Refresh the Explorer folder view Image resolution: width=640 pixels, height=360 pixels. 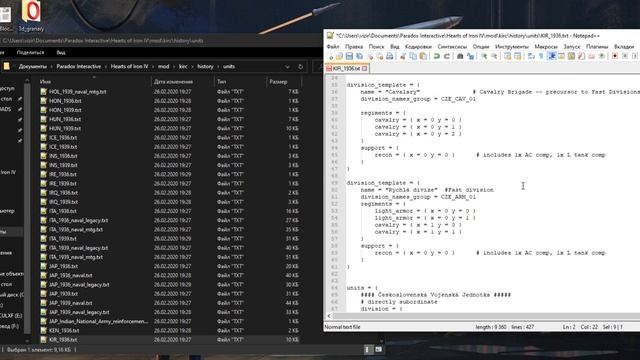(301, 67)
